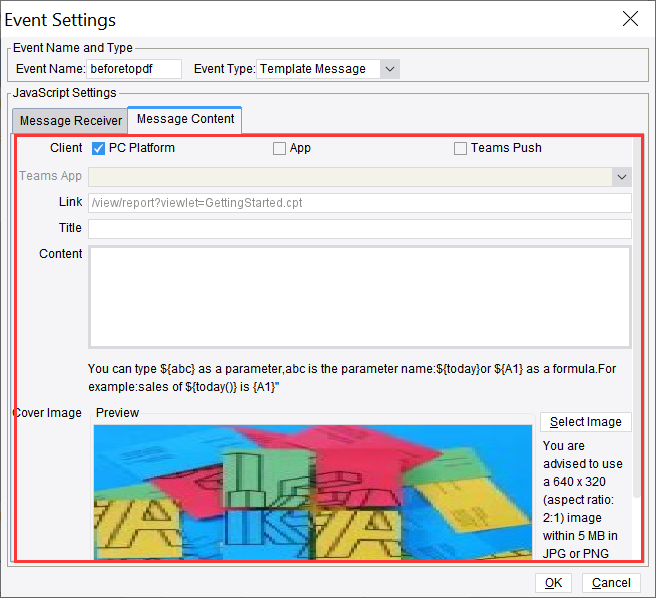This screenshot has width=656, height=598.
Task: Click inside the Content text area
Action: (359, 297)
